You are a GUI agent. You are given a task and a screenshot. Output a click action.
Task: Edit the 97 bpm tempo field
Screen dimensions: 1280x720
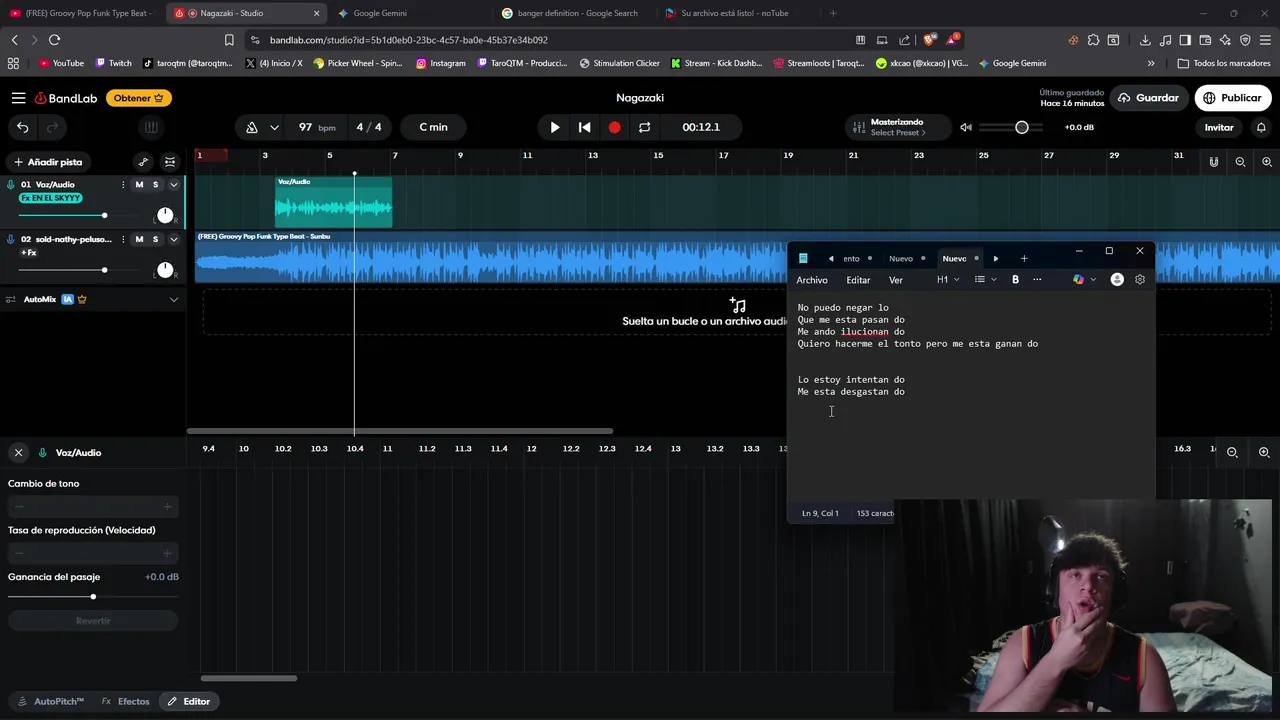tap(317, 127)
